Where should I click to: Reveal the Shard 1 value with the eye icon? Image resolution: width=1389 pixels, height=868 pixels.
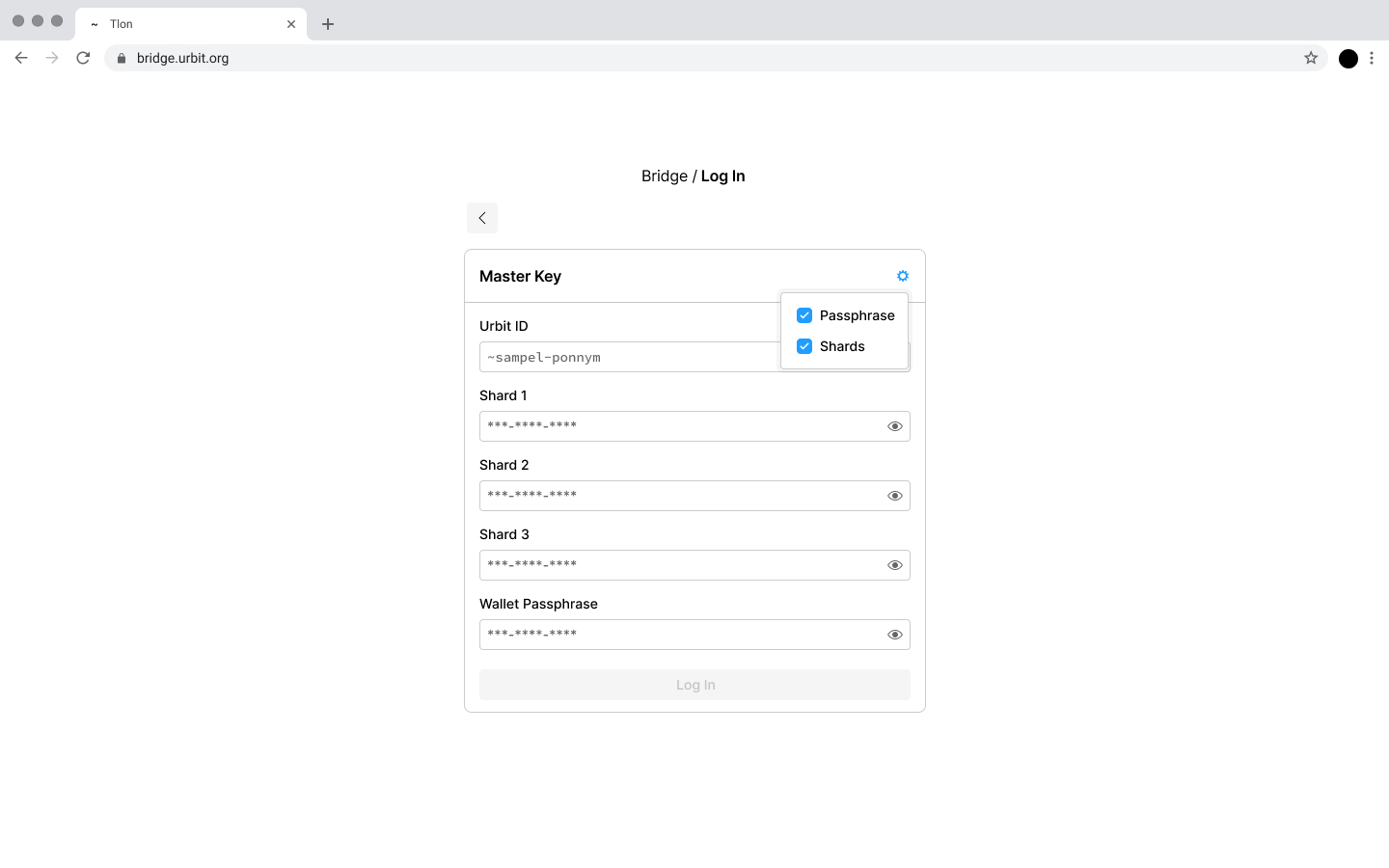point(894,425)
